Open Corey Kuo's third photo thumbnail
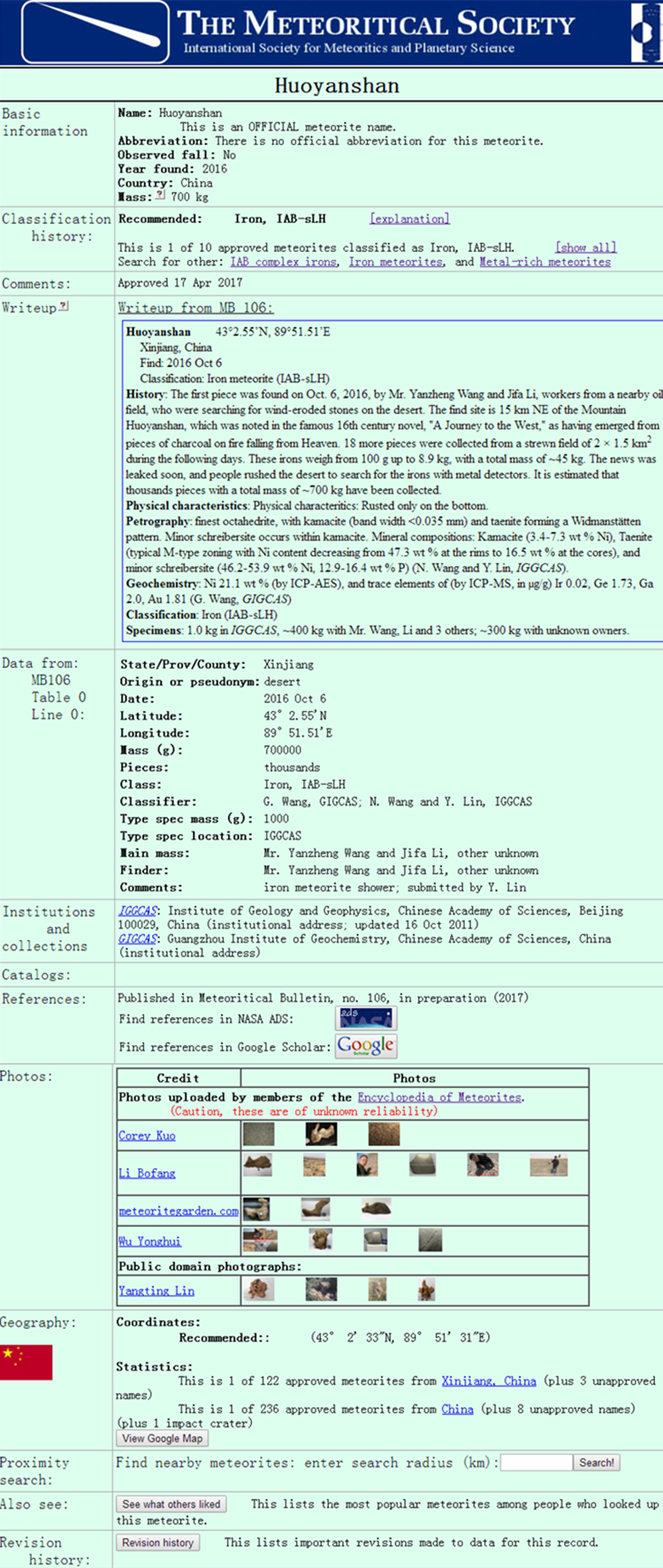The width and height of the screenshot is (663, 1568). (x=384, y=1135)
